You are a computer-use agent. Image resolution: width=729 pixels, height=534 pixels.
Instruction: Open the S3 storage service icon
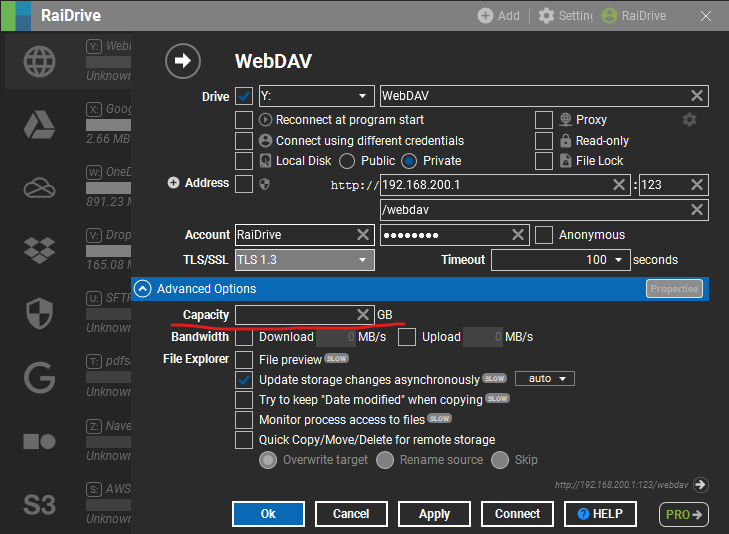pyautogui.click(x=39, y=504)
